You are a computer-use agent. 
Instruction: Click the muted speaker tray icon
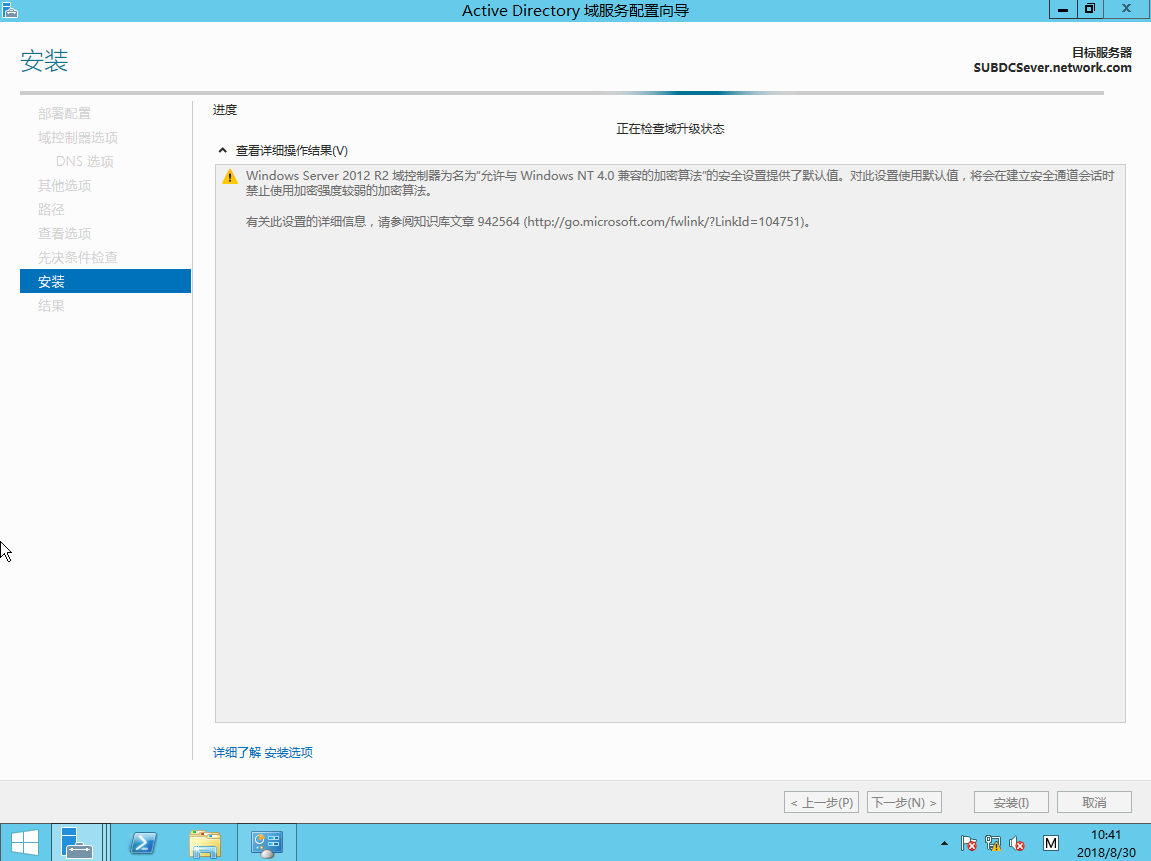click(1017, 843)
